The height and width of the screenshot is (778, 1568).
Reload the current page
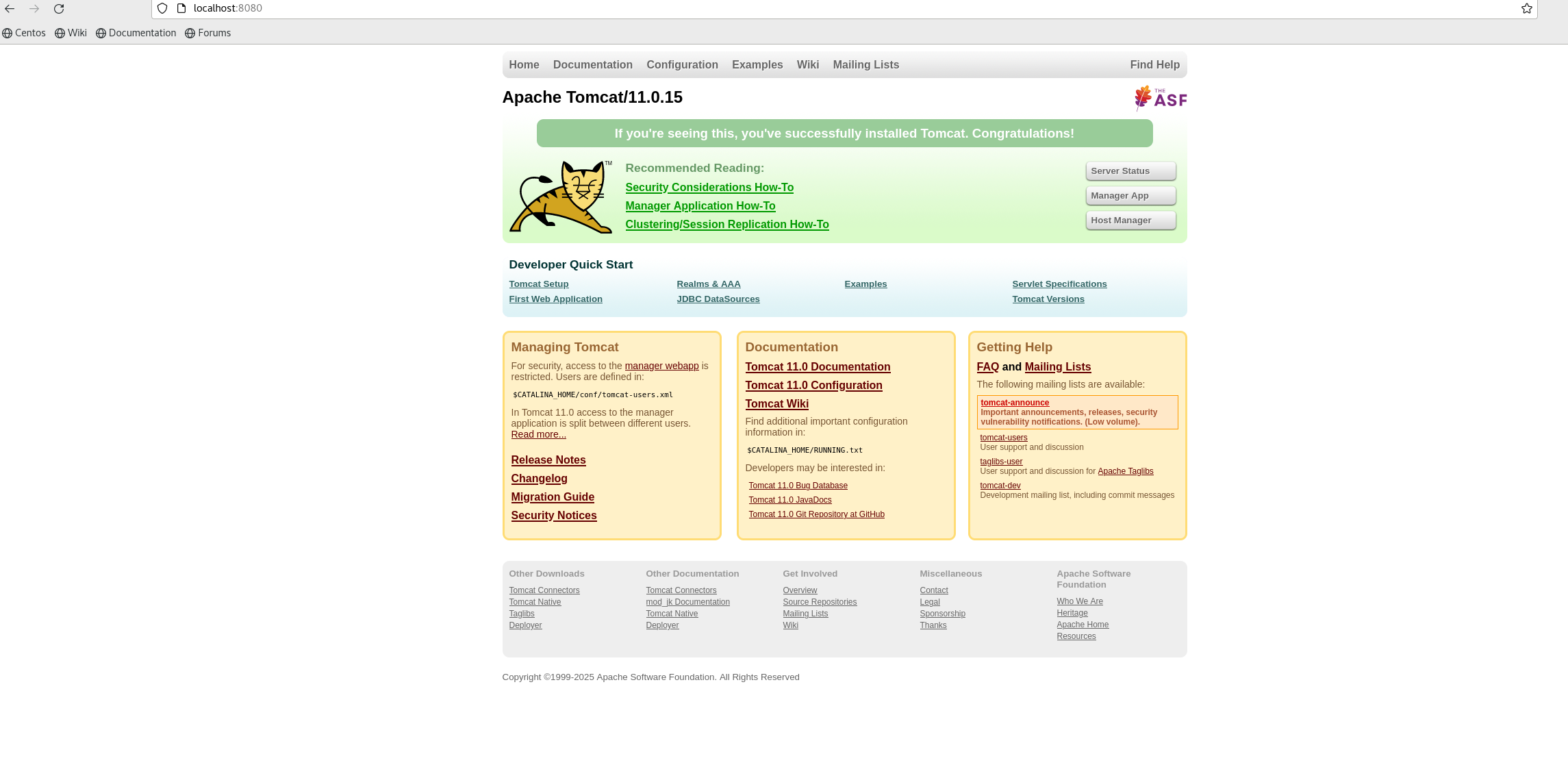59,8
